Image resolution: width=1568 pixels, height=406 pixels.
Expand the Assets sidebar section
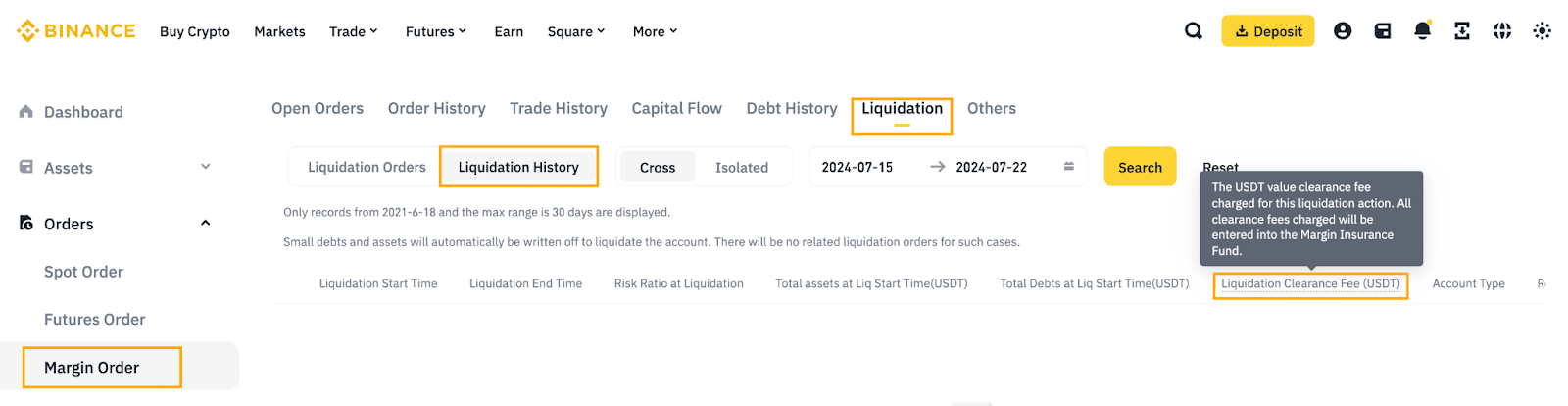(206, 167)
